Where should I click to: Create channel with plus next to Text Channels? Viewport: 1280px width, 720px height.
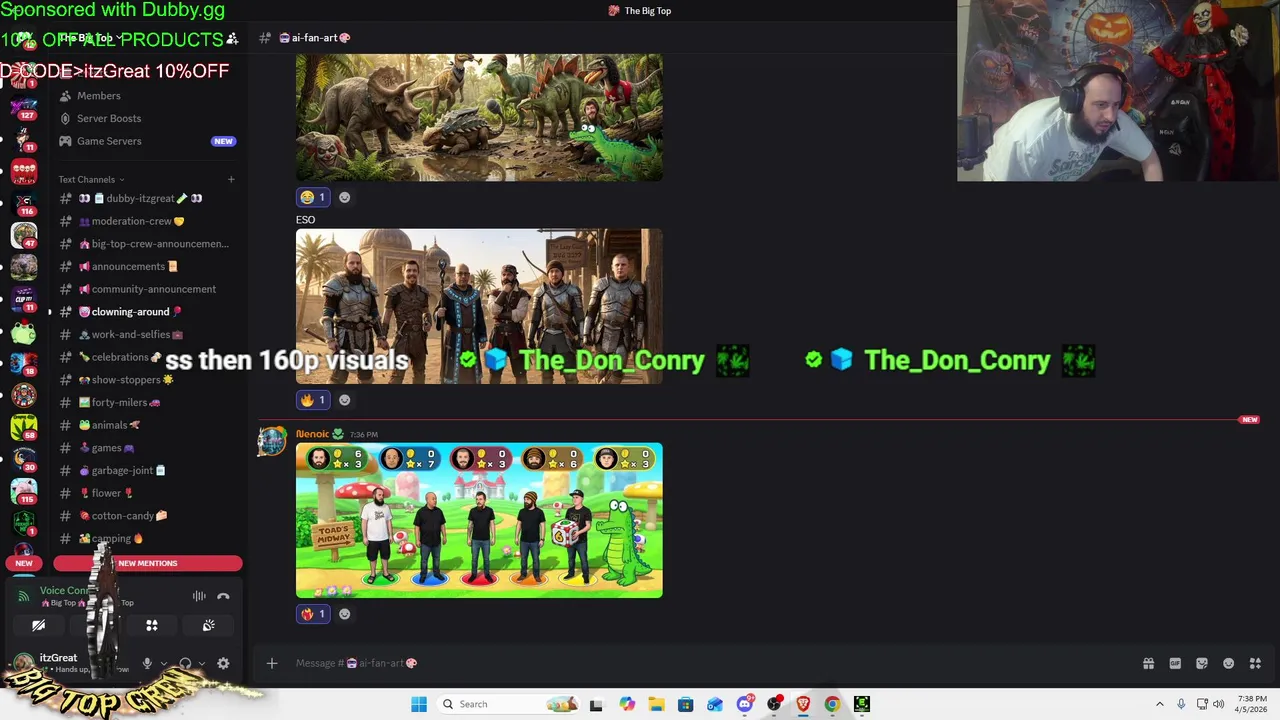pyautogui.click(x=231, y=180)
